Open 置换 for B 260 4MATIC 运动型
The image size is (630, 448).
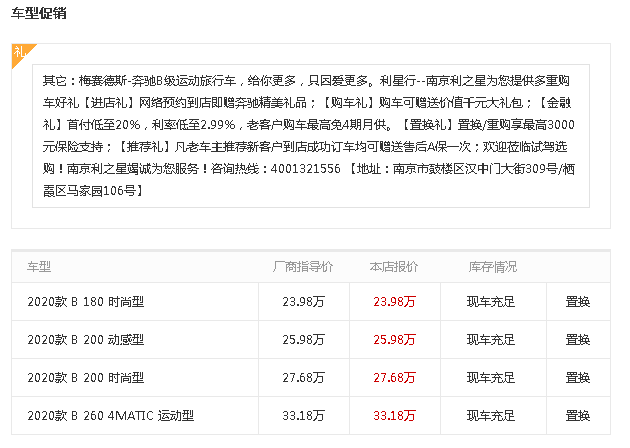point(577,416)
